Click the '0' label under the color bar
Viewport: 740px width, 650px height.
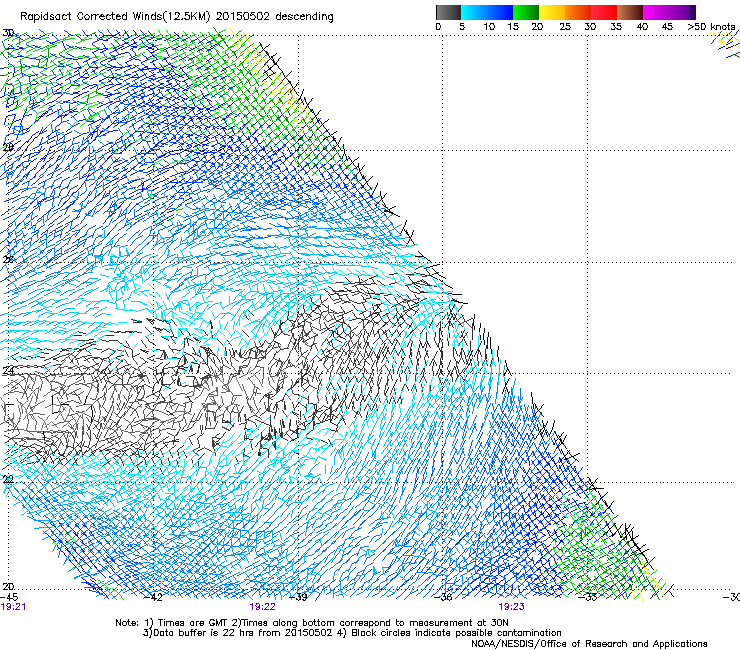(x=438, y=27)
